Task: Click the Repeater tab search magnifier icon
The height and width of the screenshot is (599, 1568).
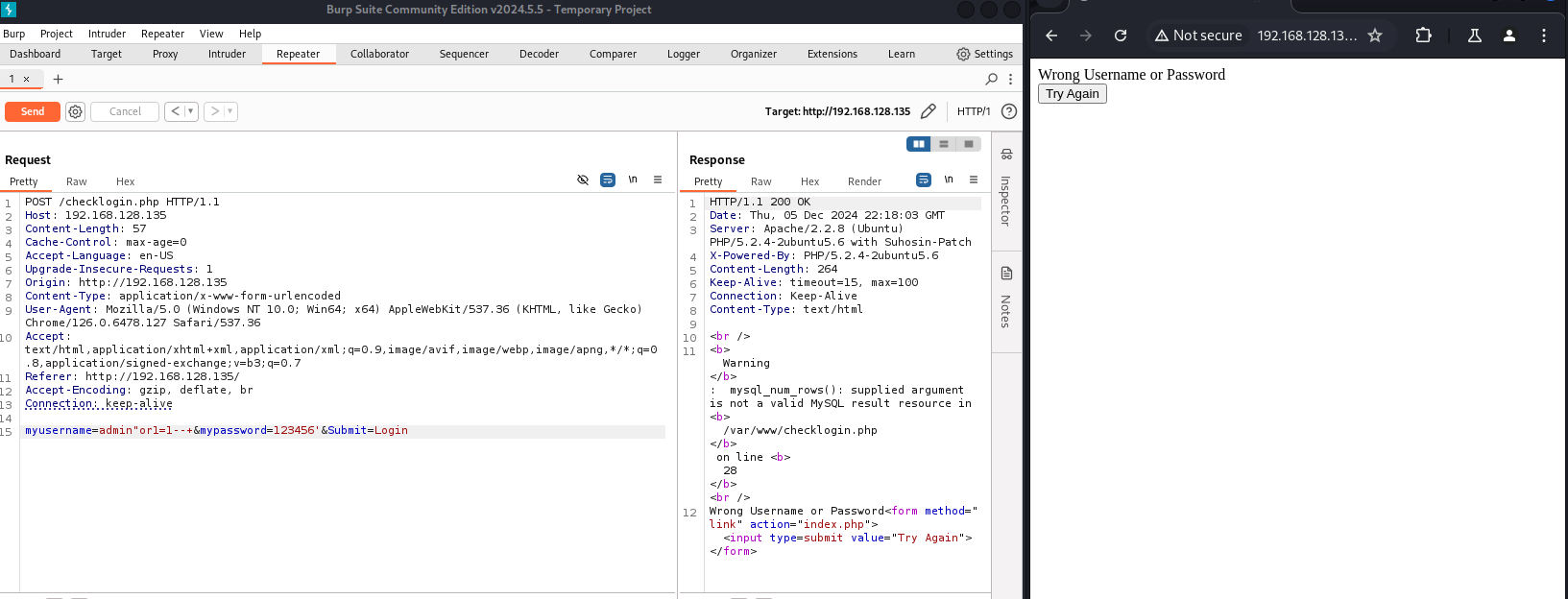Action: tap(992, 79)
